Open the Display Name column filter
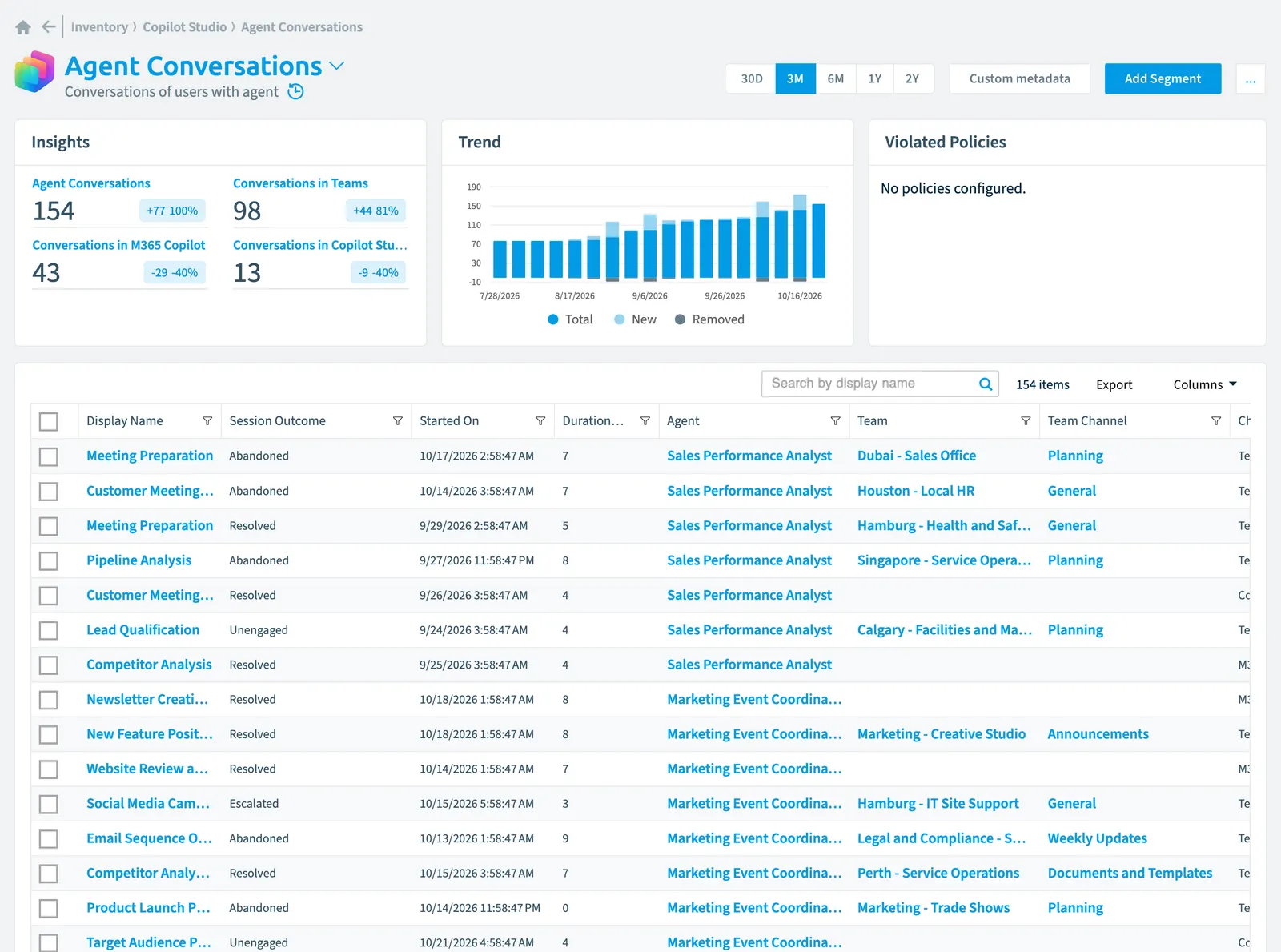1281x952 pixels. click(x=207, y=421)
